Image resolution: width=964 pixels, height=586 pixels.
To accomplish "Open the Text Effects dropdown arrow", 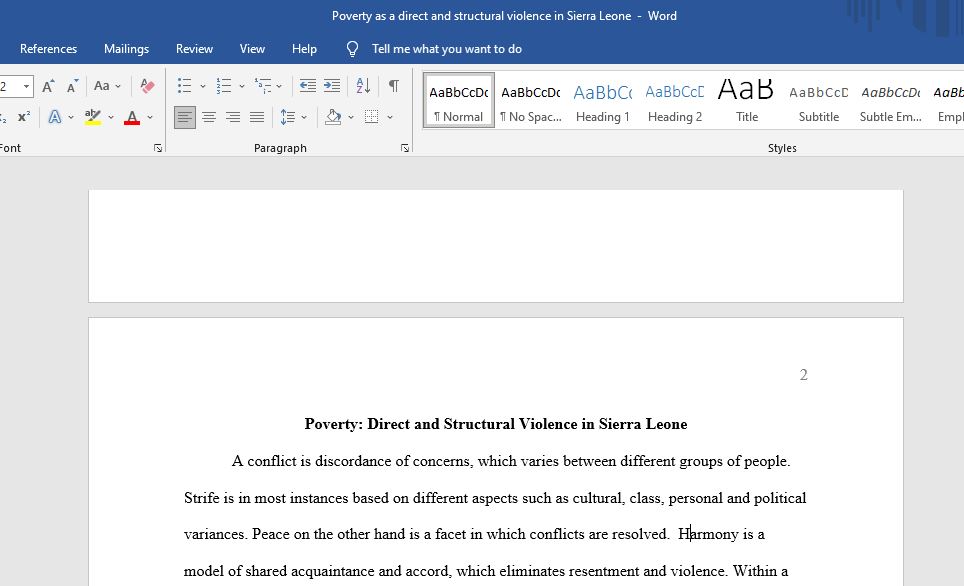I will (71, 117).
